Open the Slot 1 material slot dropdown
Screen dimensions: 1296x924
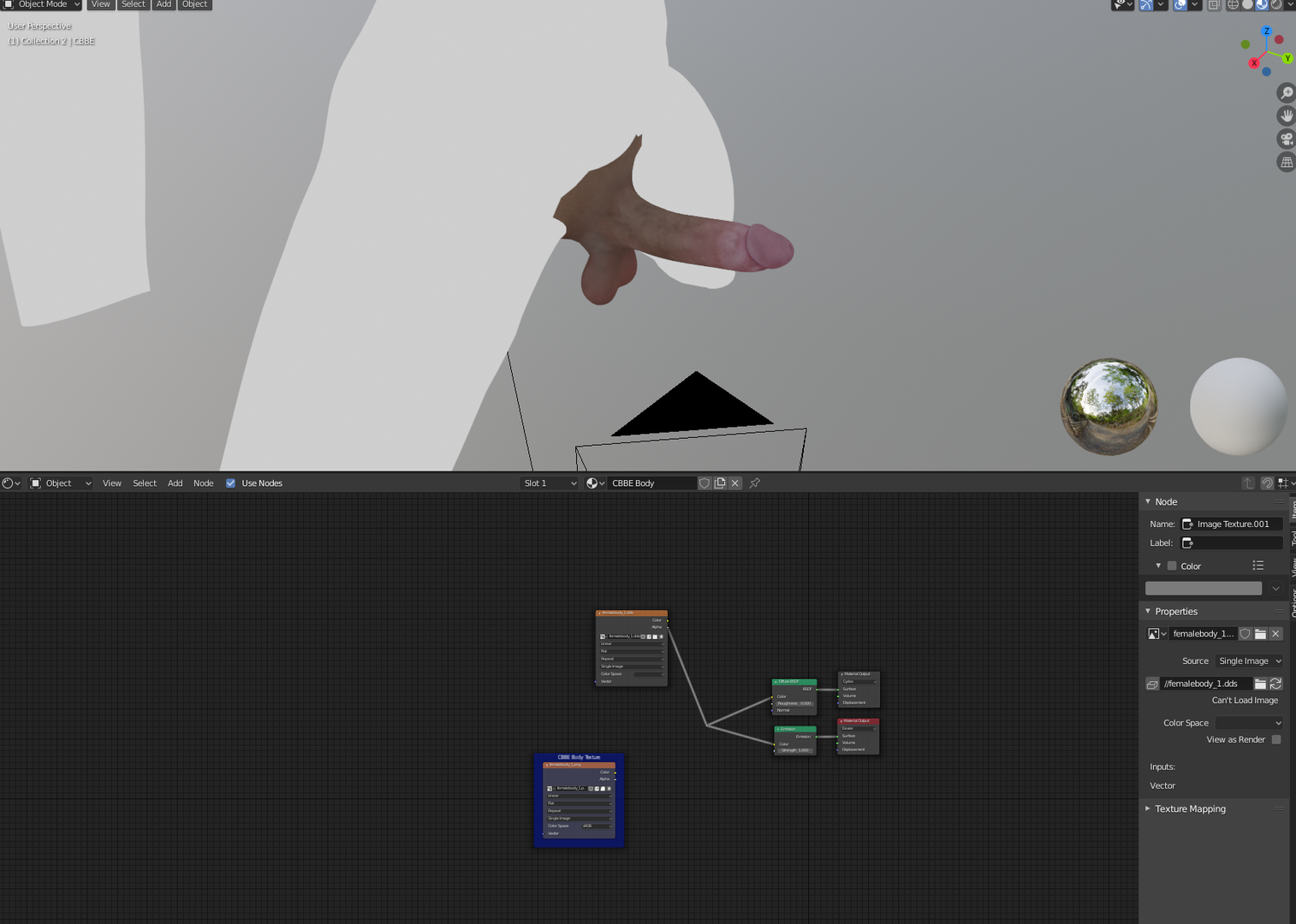[550, 483]
